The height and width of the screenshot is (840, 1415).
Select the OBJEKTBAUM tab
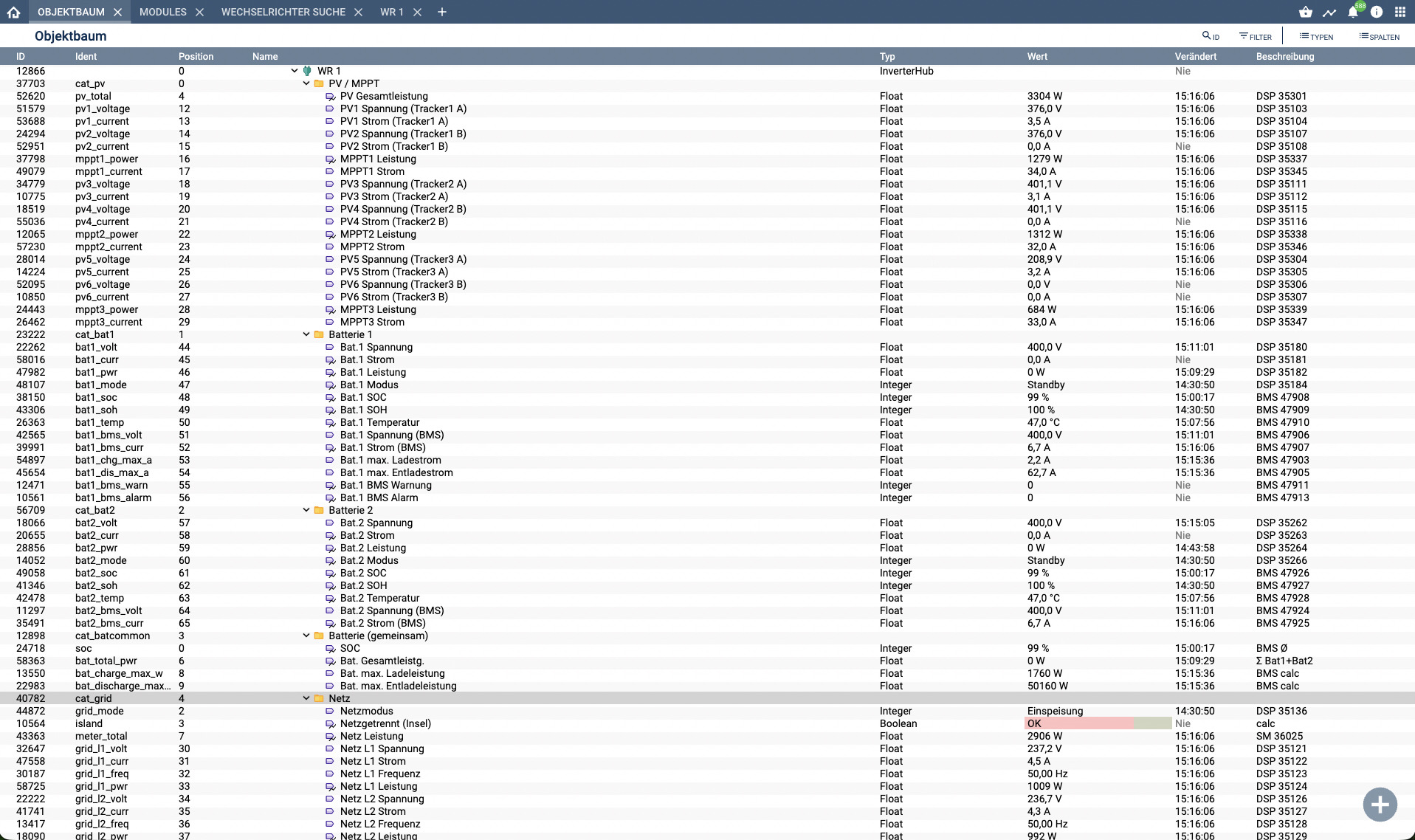coord(71,12)
